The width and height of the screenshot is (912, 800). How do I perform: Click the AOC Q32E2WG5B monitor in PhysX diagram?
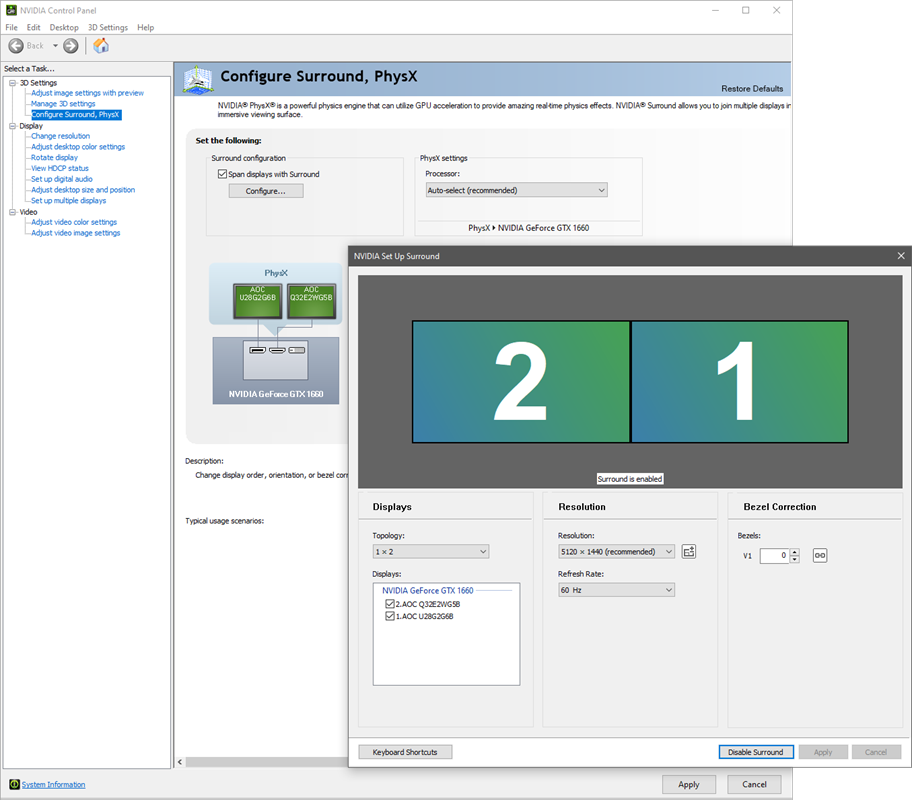311,301
